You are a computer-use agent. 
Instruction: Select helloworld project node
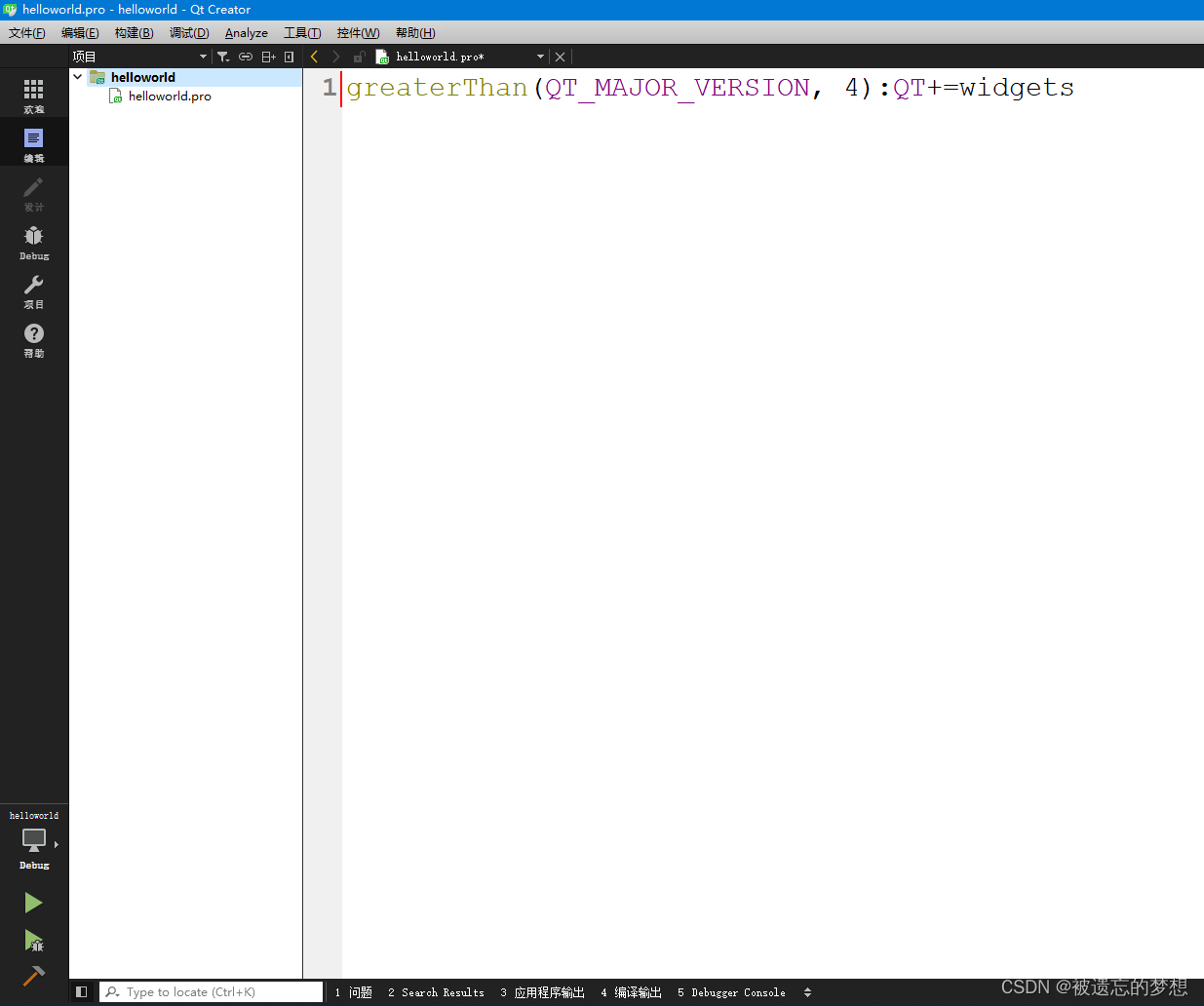point(143,77)
